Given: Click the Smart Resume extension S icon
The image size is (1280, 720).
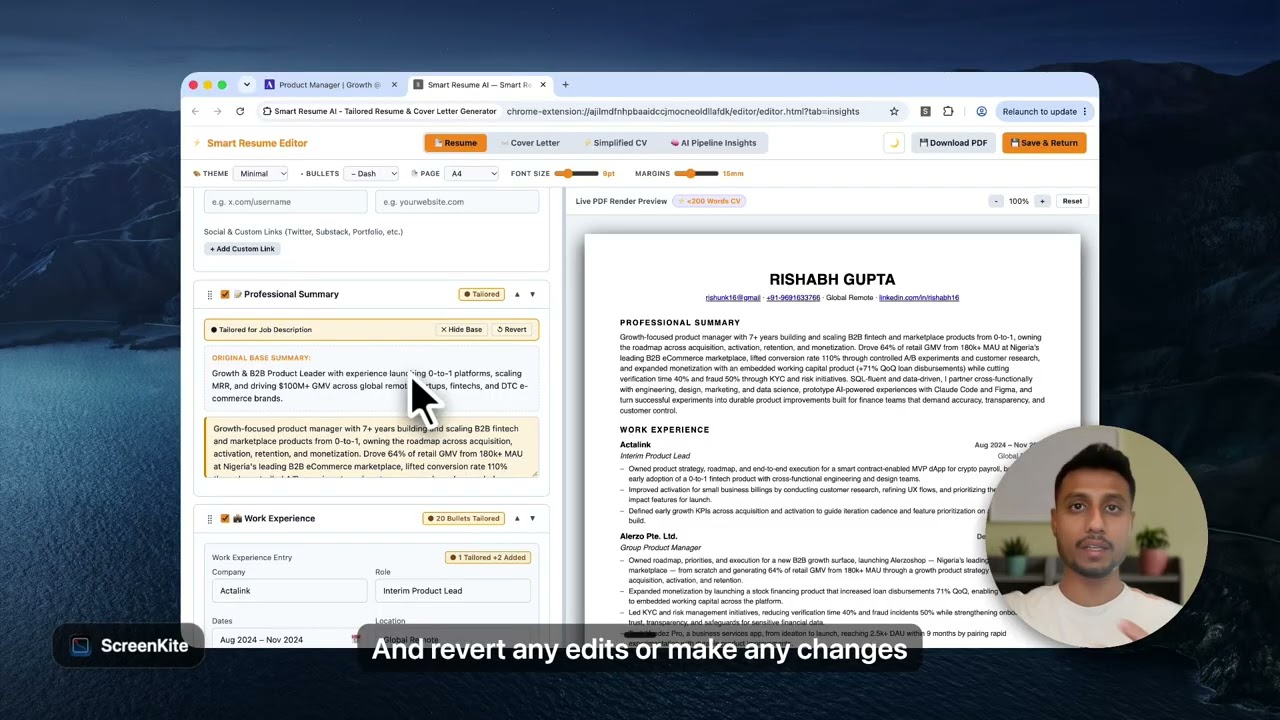Looking at the screenshot, I should pyautogui.click(x=925, y=111).
